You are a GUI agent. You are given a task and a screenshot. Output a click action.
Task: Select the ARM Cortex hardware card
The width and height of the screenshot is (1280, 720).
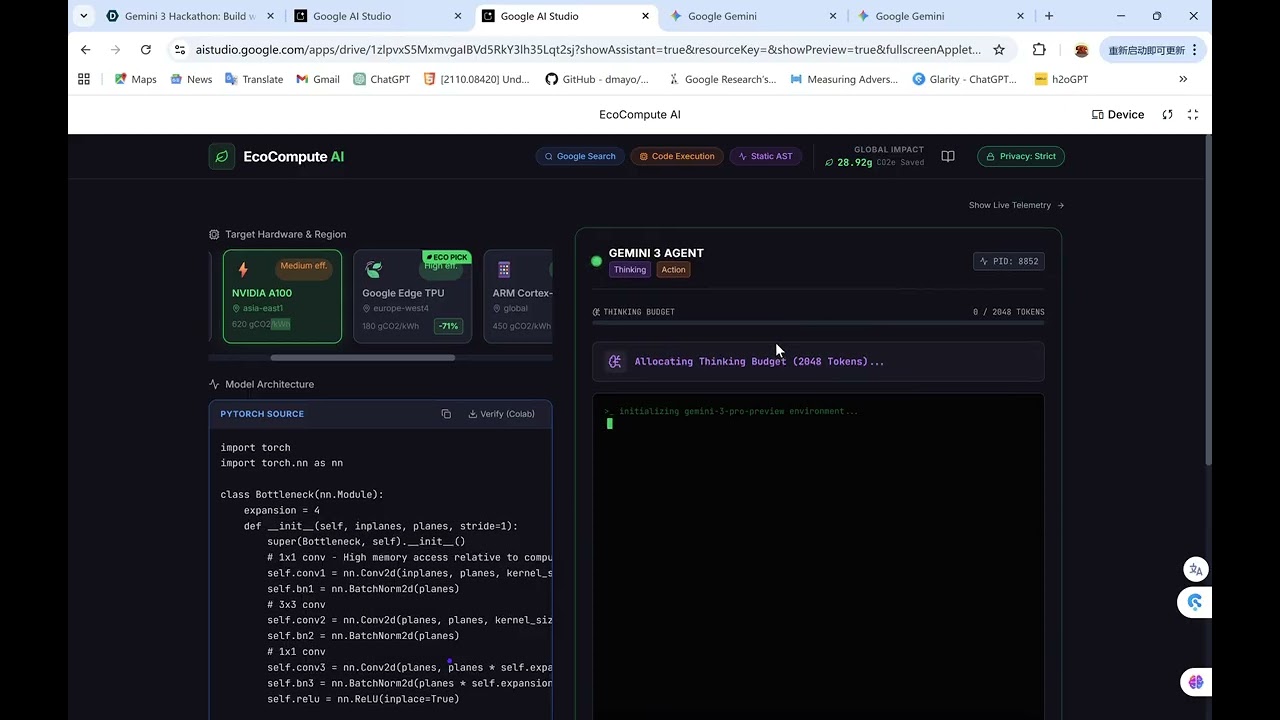[518, 296]
